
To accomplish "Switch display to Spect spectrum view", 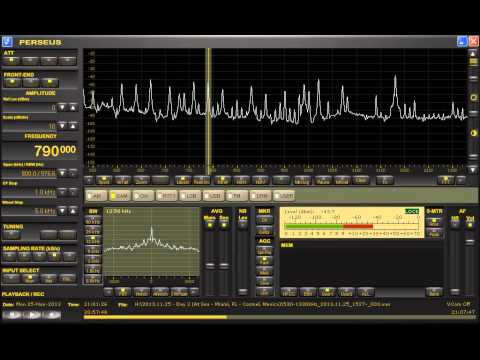I will (104, 180).
